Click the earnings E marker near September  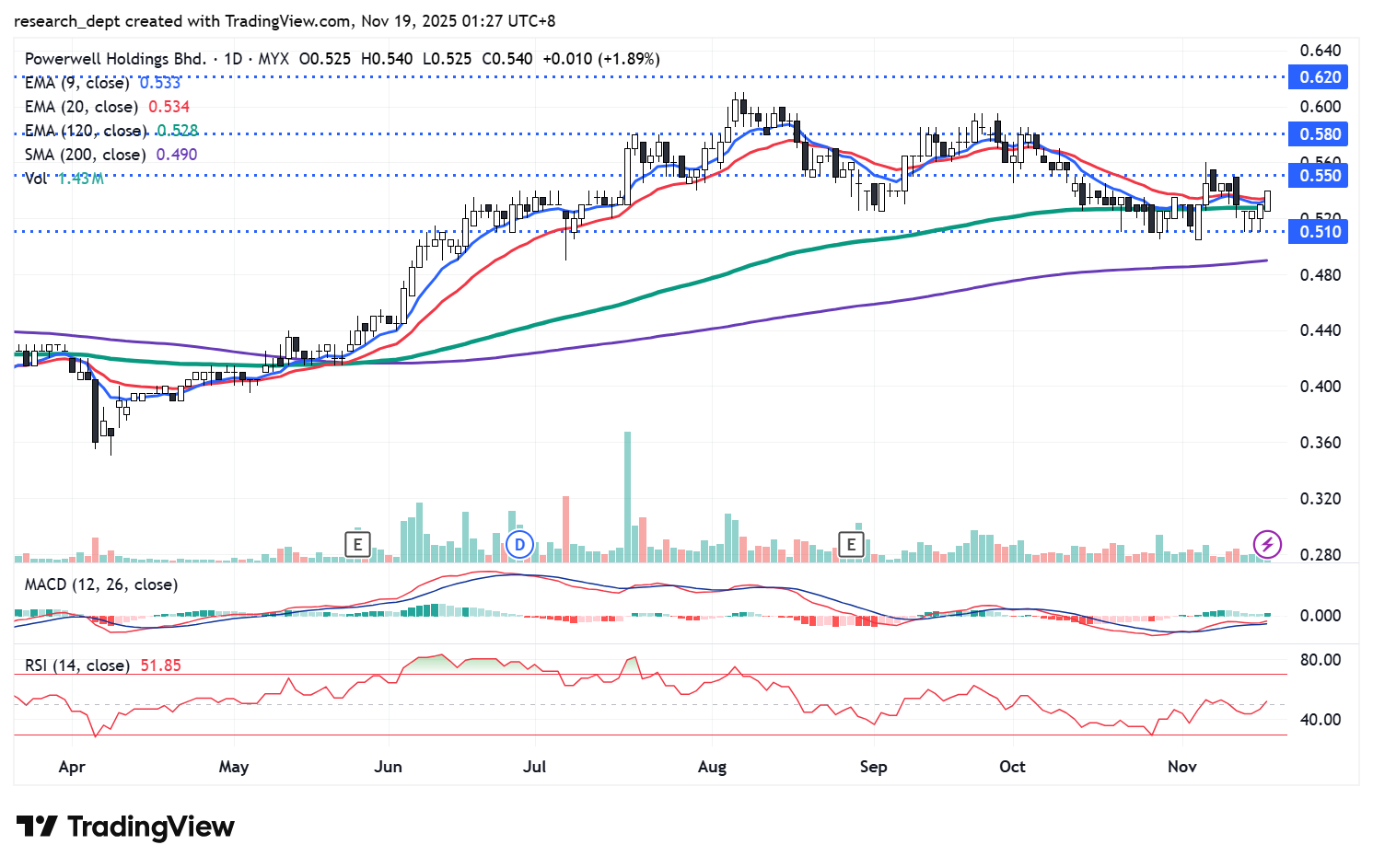[x=851, y=545]
